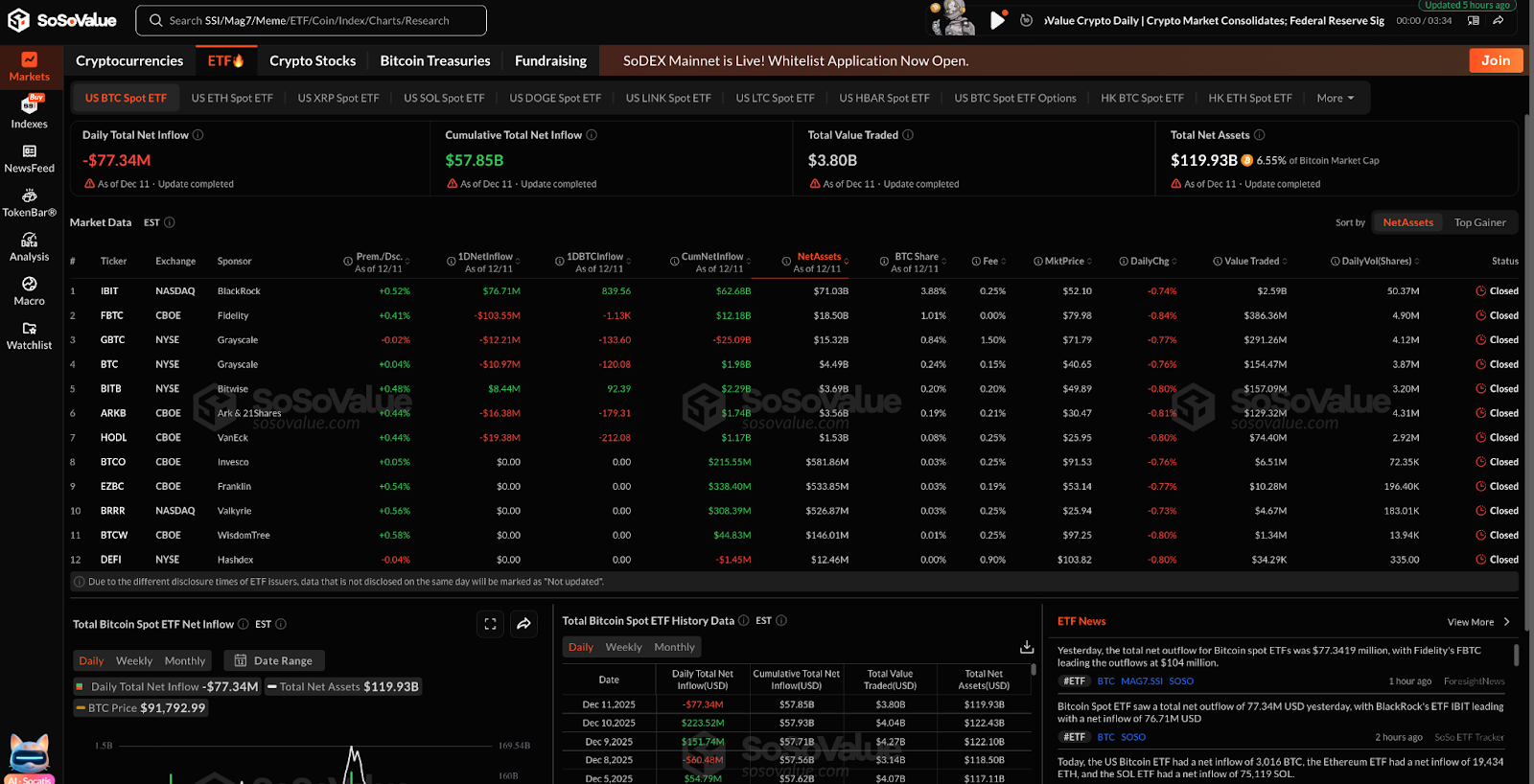Download the ETF history data
This screenshot has height=784, width=1534.
coord(1026,647)
